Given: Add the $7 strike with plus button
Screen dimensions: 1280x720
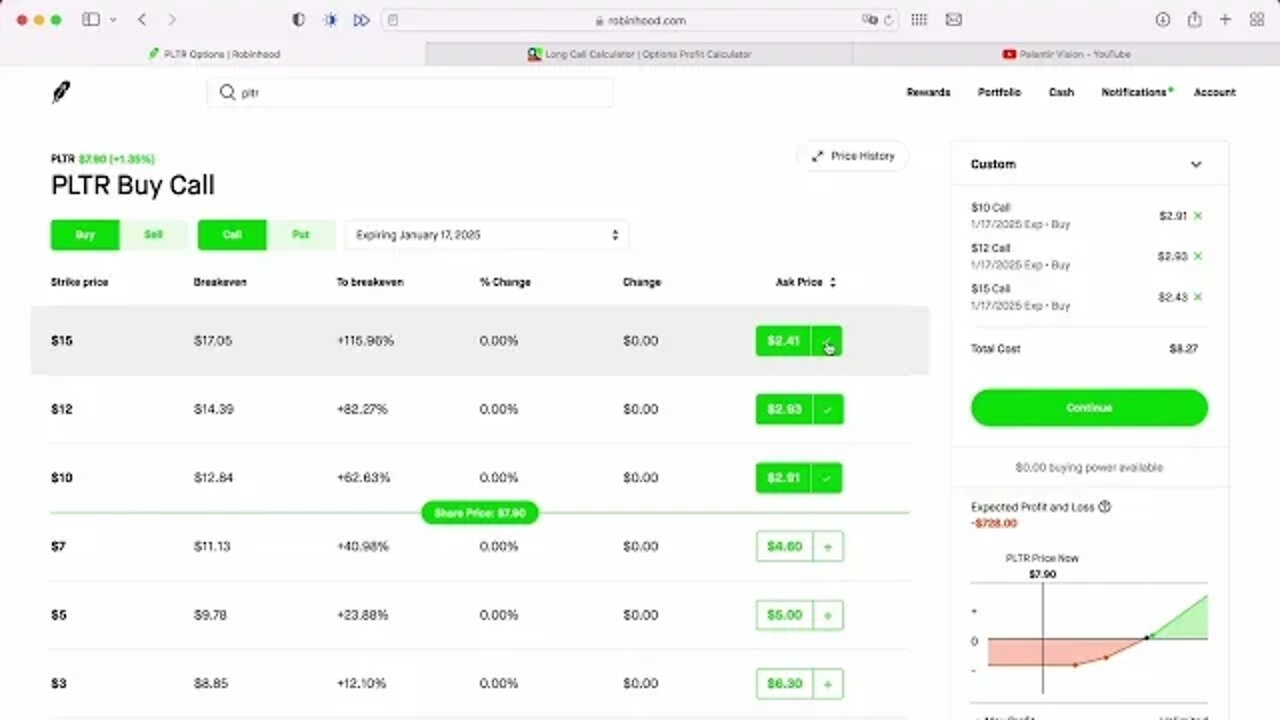Looking at the screenshot, I should tap(827, 547).
